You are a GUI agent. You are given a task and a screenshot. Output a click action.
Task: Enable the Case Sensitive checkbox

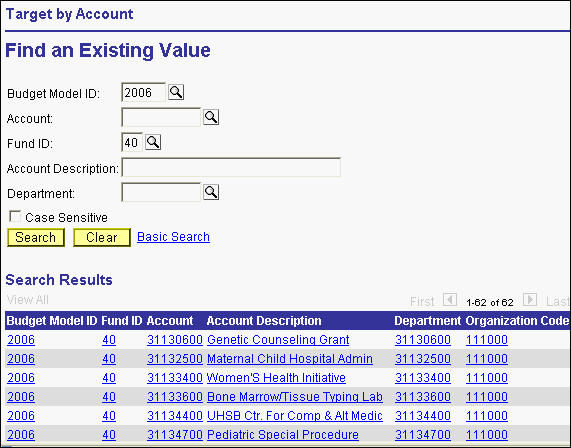[15, 216]
